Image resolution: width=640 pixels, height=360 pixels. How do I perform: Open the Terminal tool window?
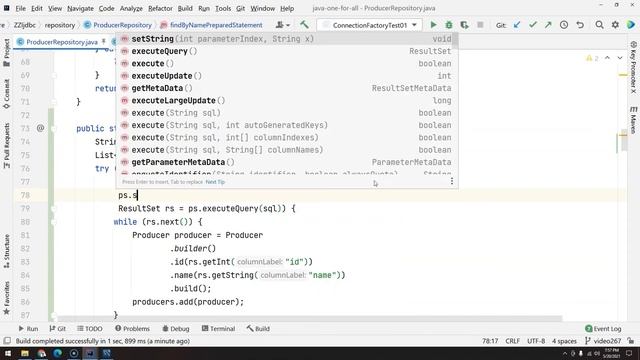(x=218, y=329)
